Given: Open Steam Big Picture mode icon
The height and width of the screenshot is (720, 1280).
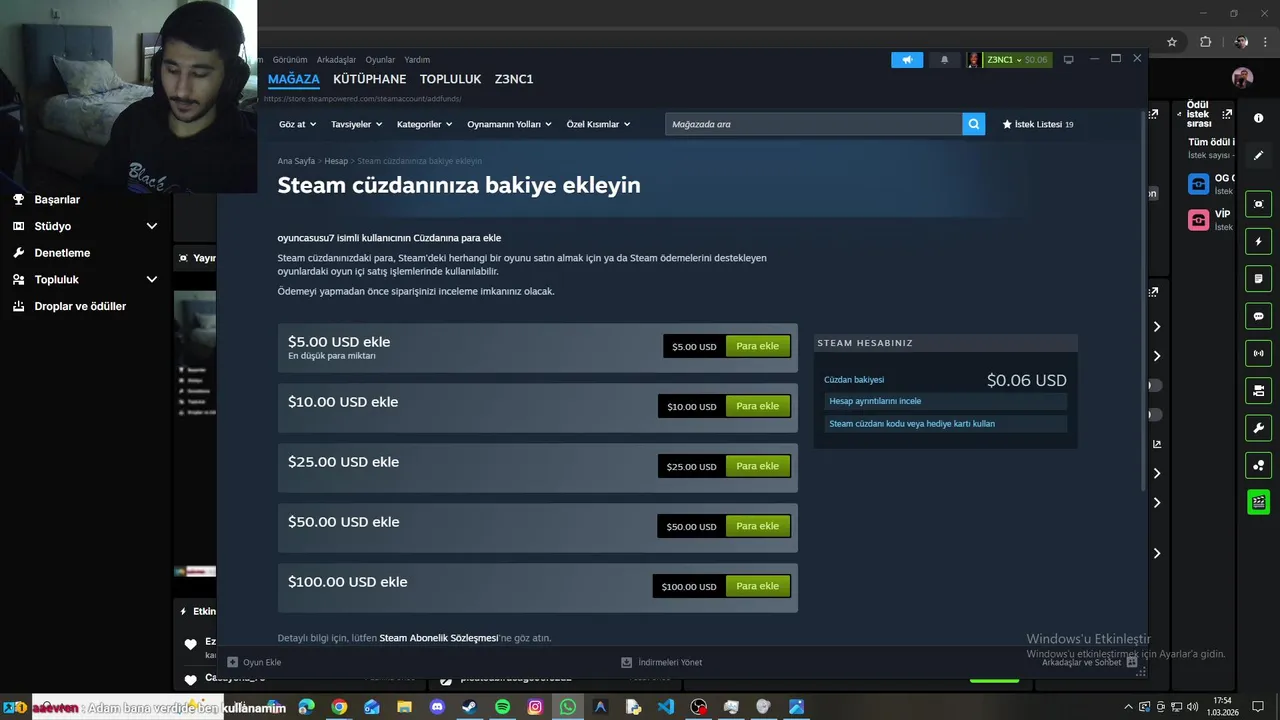Looking at the screenshot, I should [x=1068, y=60].
